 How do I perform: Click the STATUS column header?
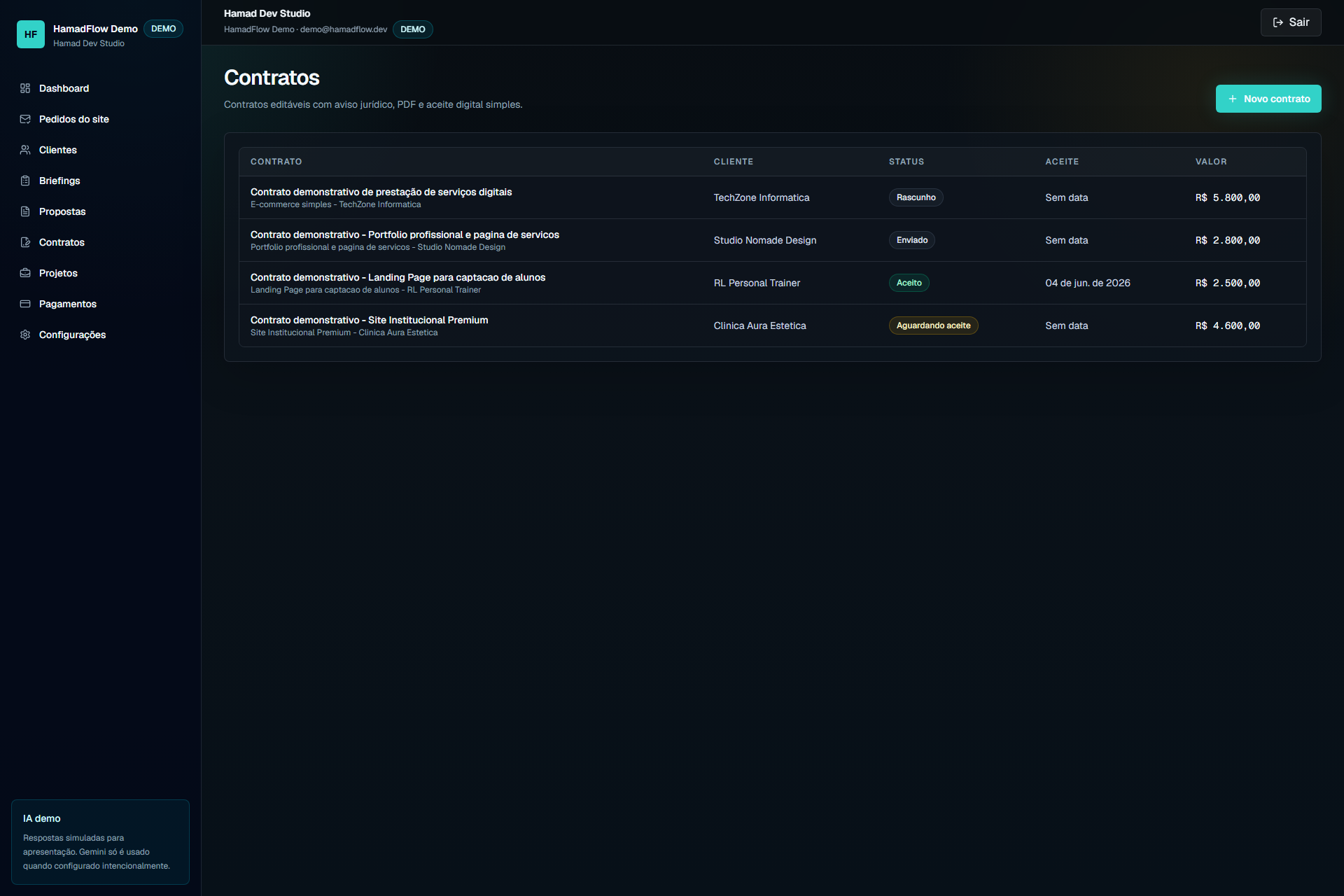[x=906, y=162]
